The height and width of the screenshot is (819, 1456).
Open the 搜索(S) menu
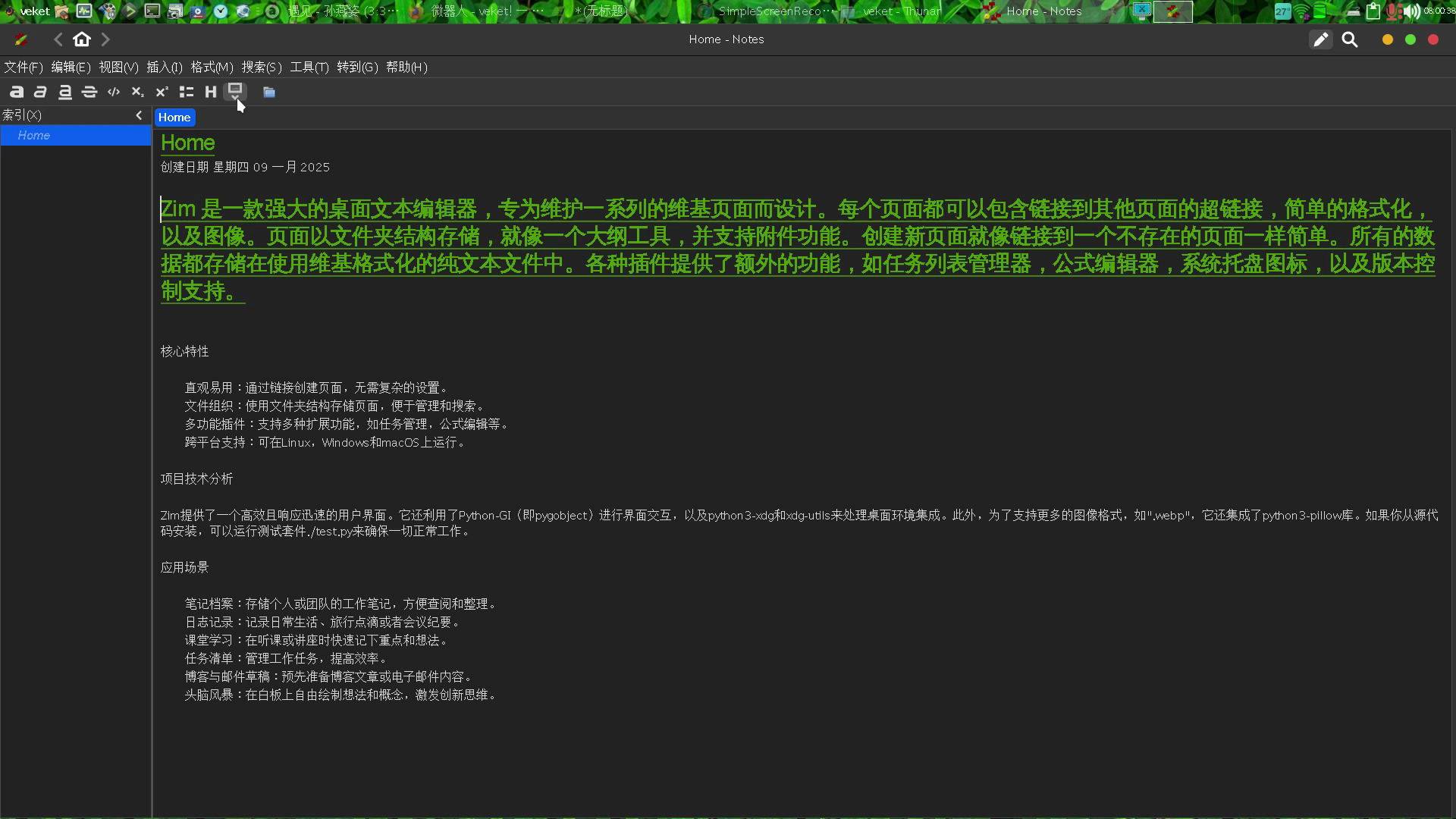coord(262,67)
